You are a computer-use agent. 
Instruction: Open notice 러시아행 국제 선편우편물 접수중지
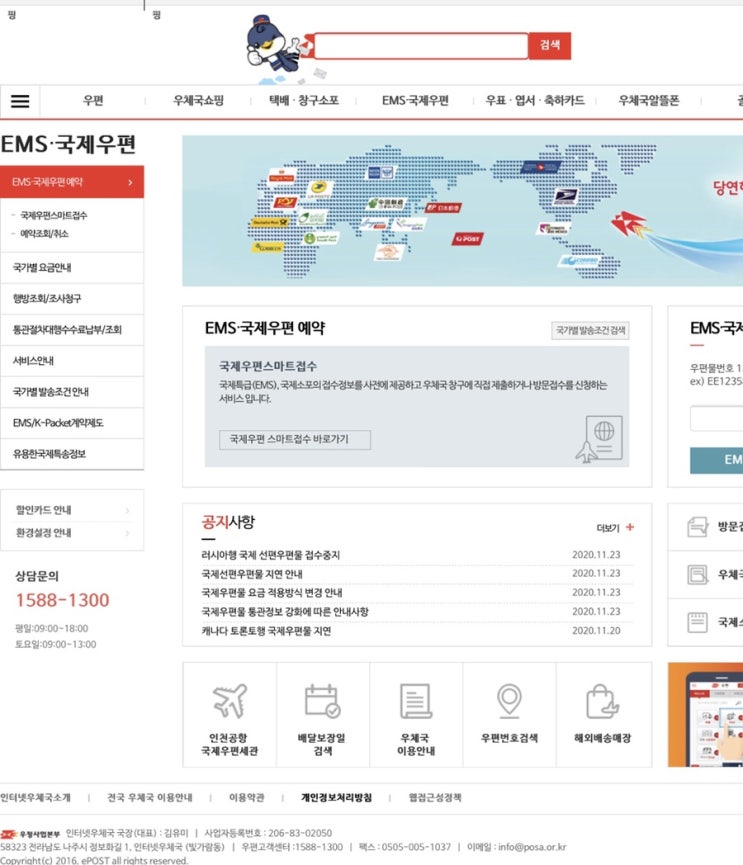tap(270, 555)
